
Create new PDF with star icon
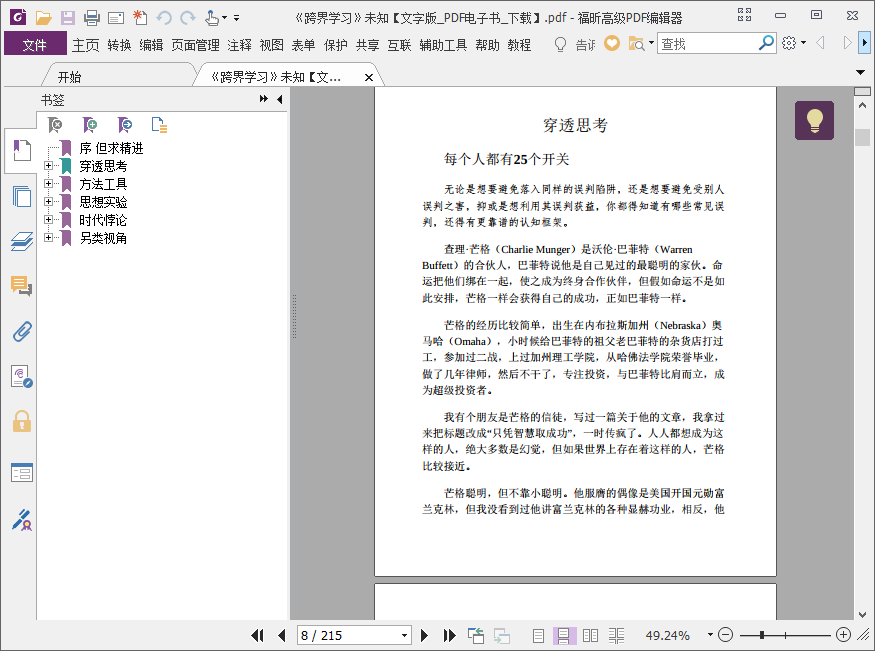[x=140, y=18]
